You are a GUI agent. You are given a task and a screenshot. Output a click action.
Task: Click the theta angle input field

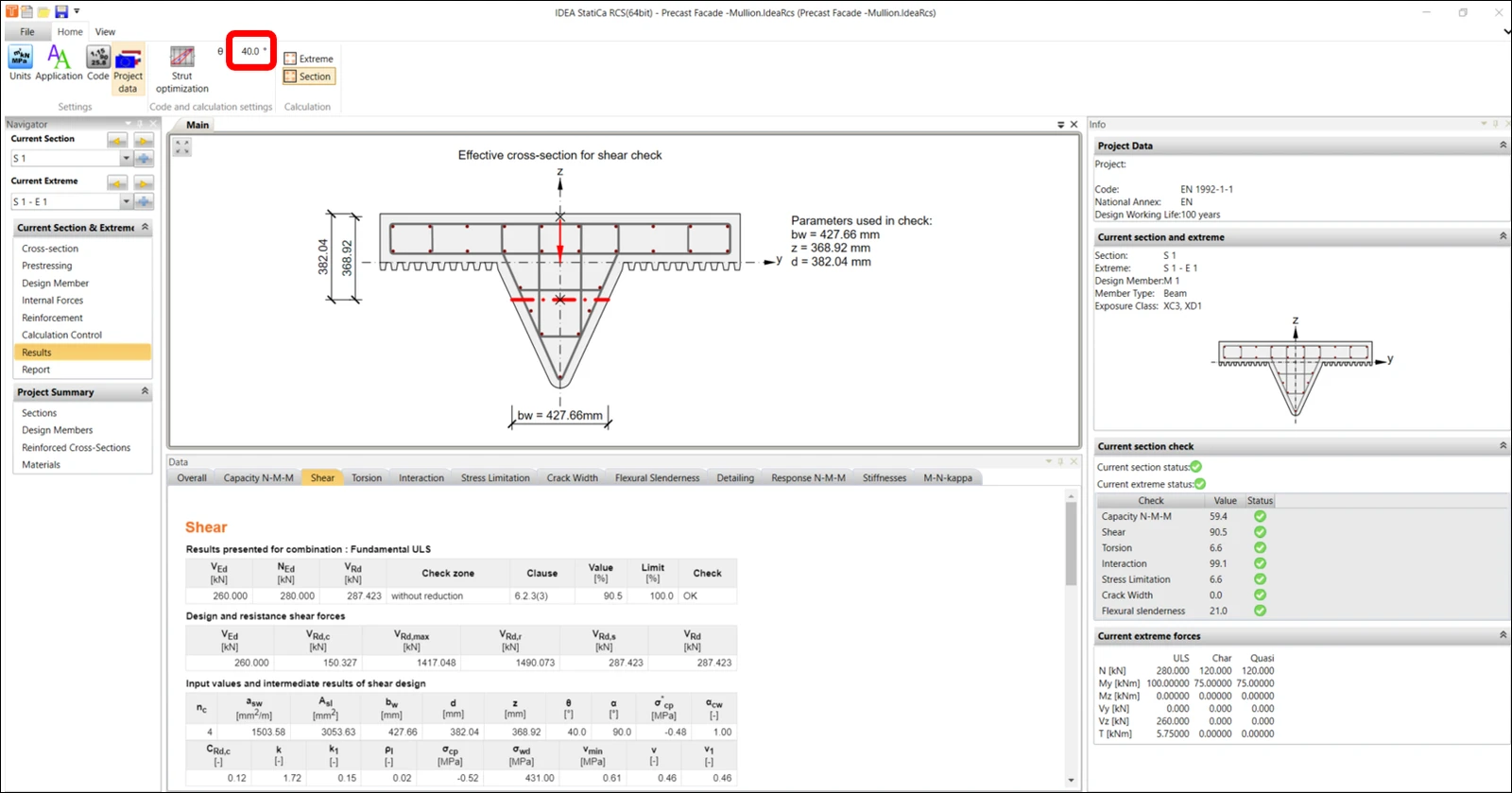tap(251, 51)
